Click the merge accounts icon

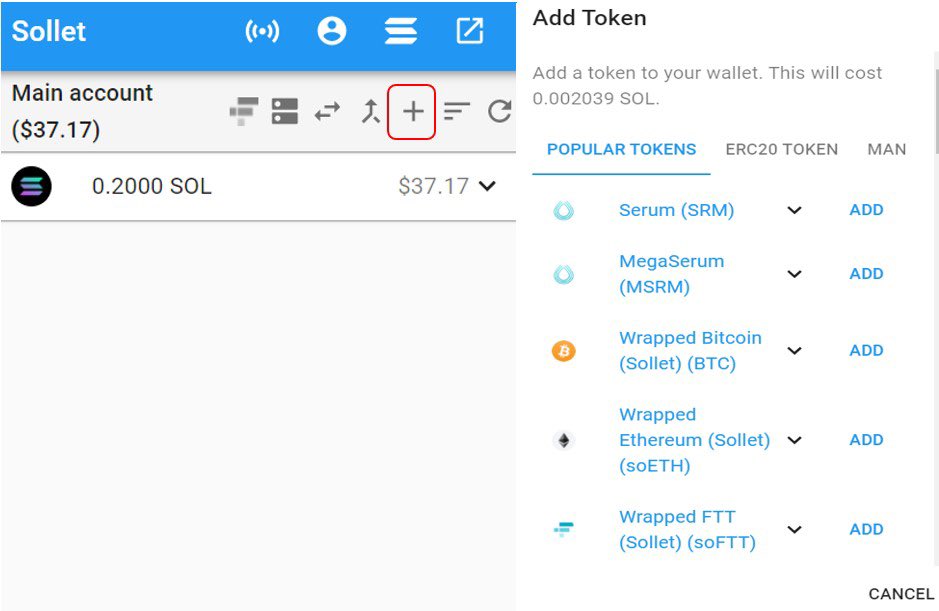(x=371, y=112)
